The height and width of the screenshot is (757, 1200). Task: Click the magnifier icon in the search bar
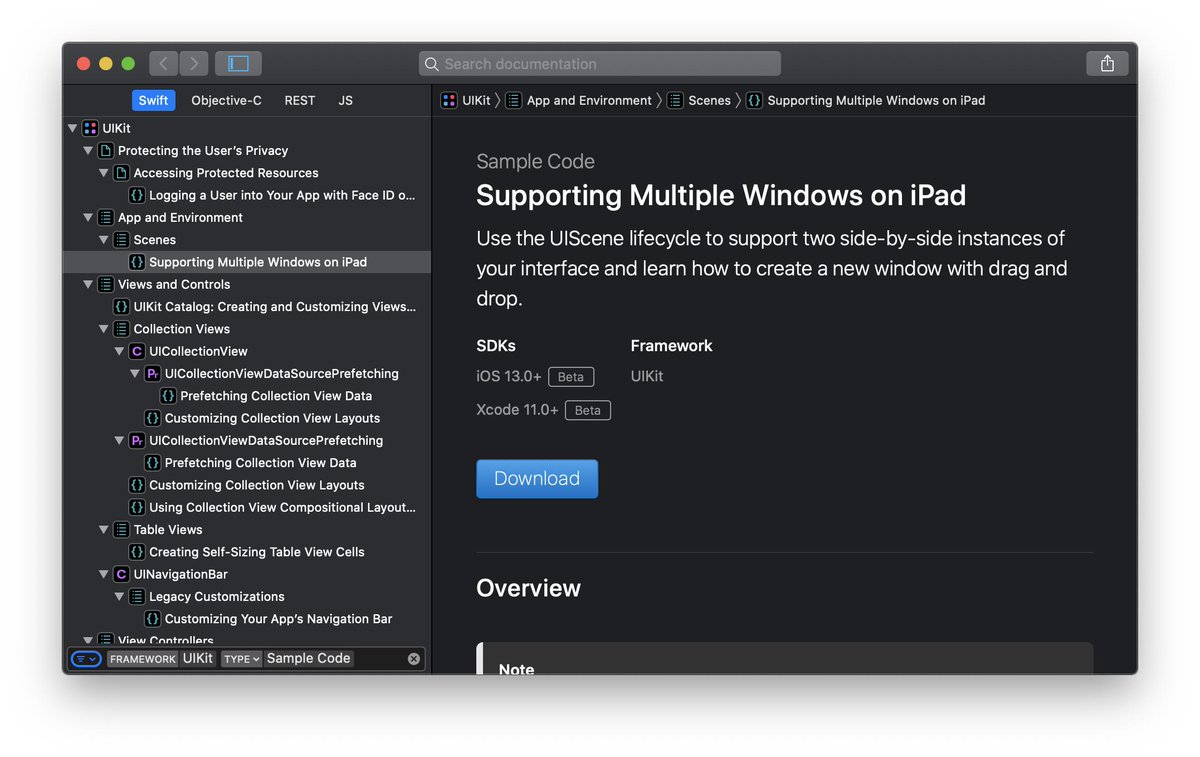tap(431, 63)
